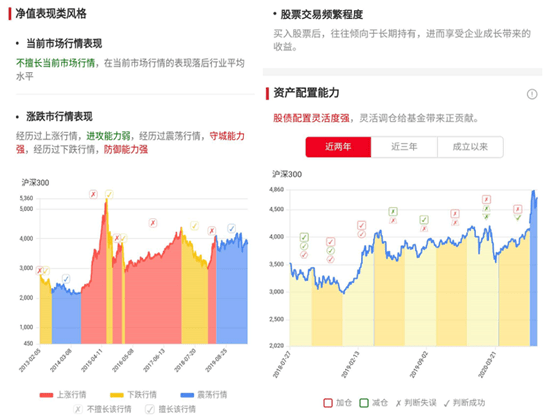Image resolution: width=554 pixels, height=419 pixels.
Task: Click the red X marker above 2017 uptrend
Action: pos(153,223)
